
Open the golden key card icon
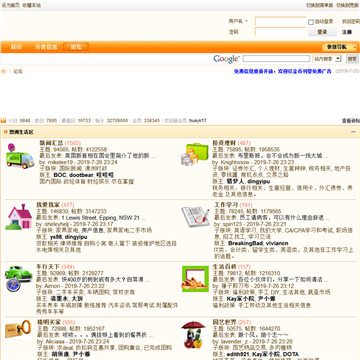pyautogui.click(x=18, y=329)
